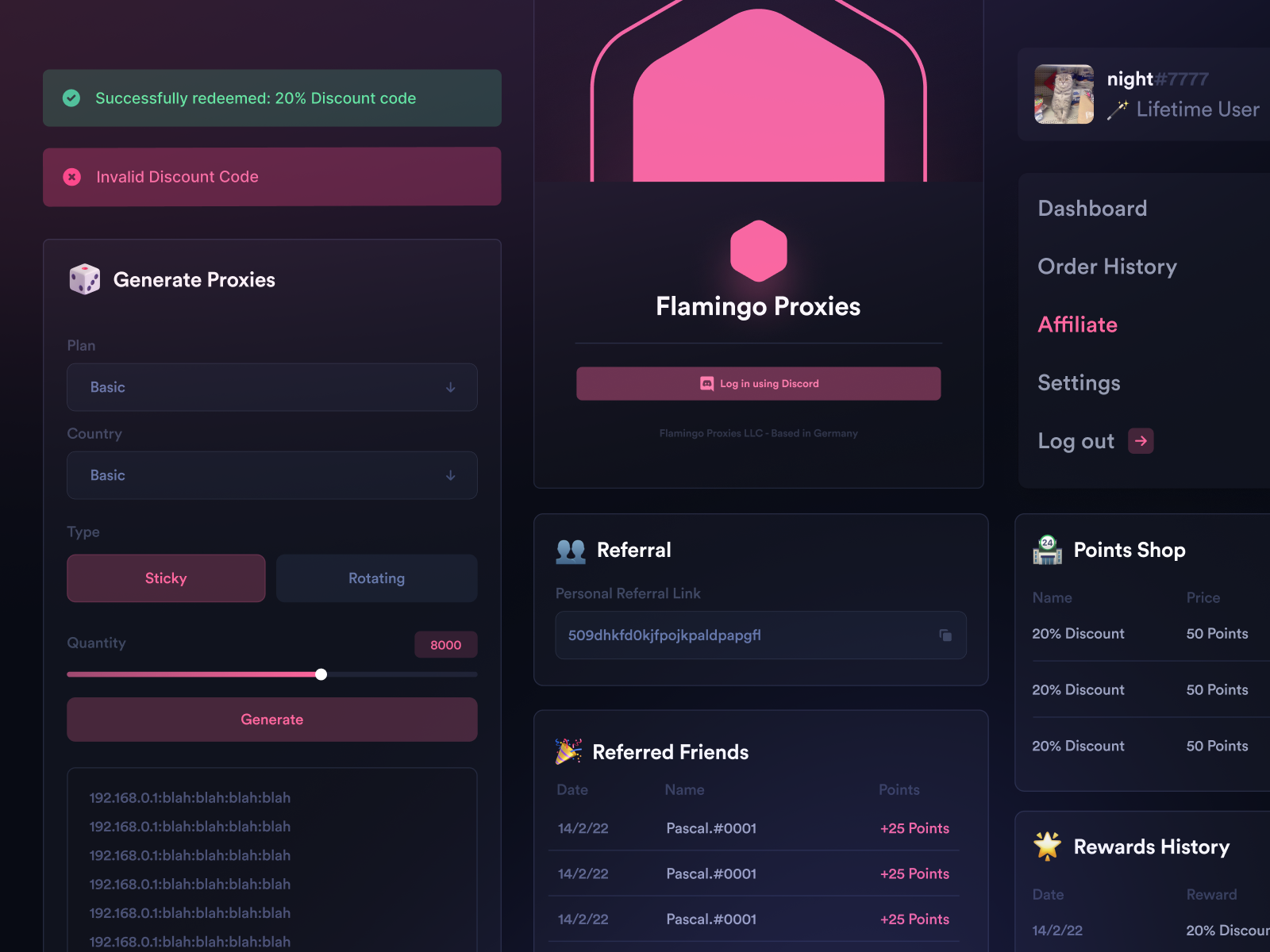Click the error icon on Invalid Discount Code alert
The height and width of the screenshot is (952, 1270).
pos(71,177)
